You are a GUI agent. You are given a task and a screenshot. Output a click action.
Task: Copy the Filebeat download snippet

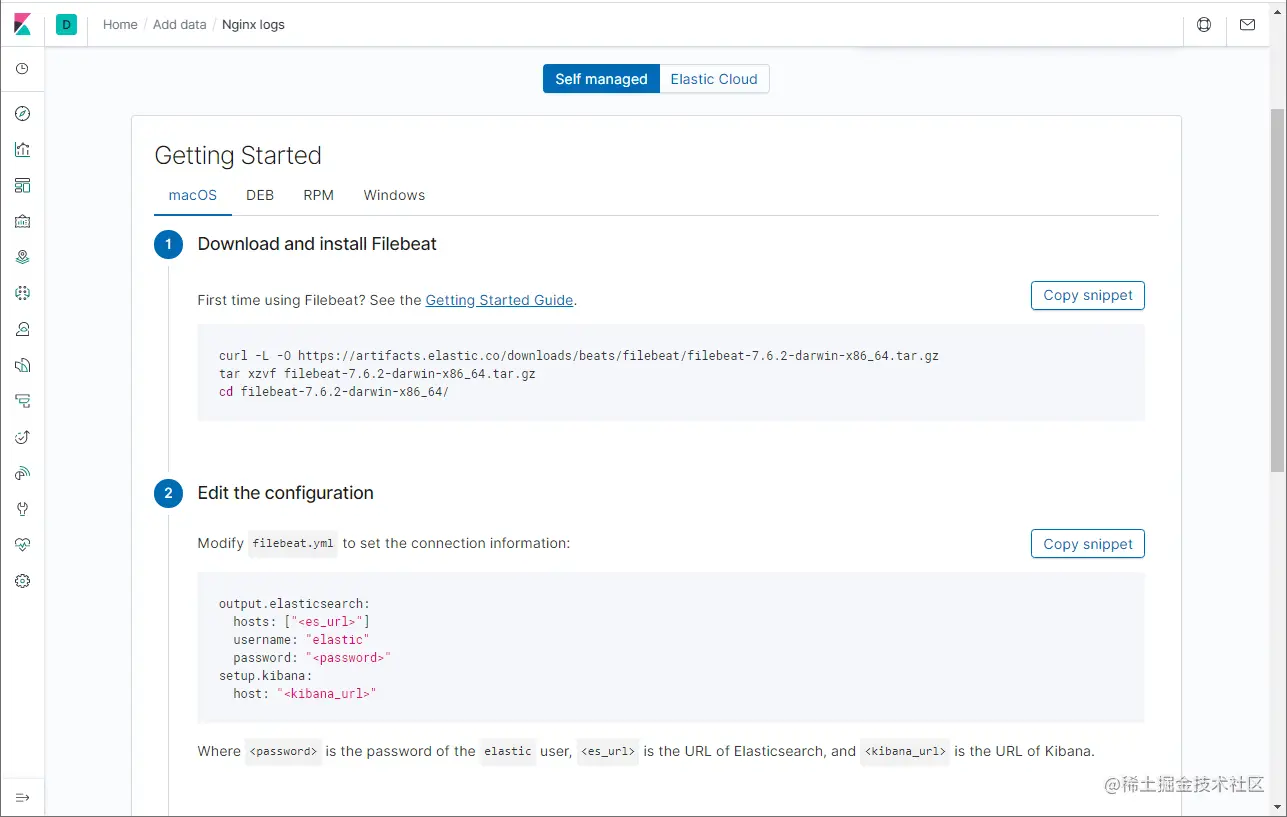(x=1087, y=296)
